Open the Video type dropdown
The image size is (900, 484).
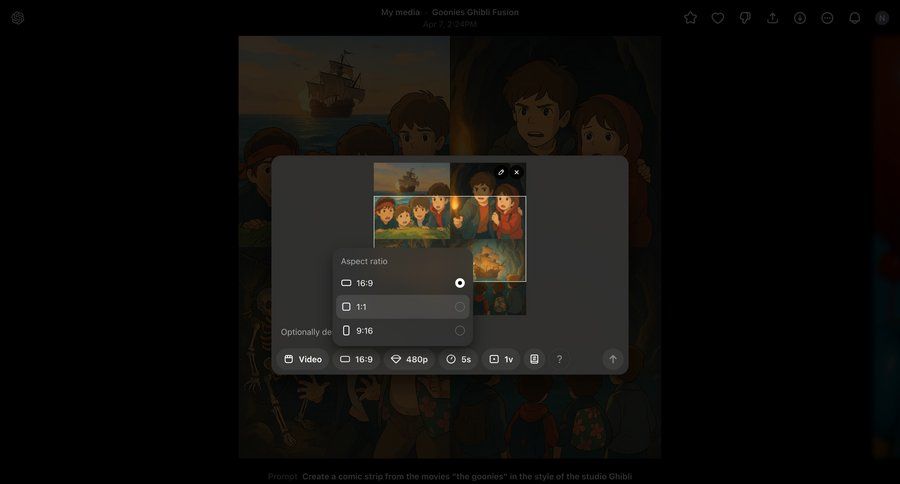point(303,359)
